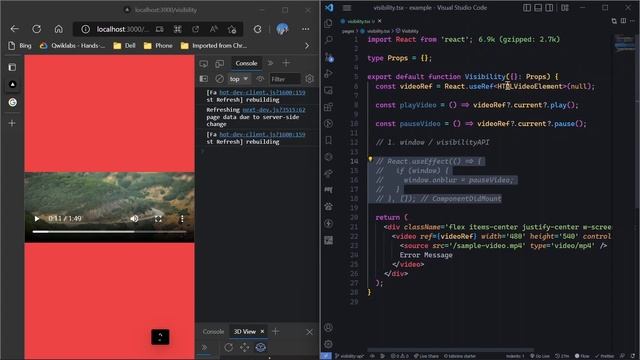Screen dimensions: 640x360
Task: Reset the 3D View camera
Action: coord(229,347)
